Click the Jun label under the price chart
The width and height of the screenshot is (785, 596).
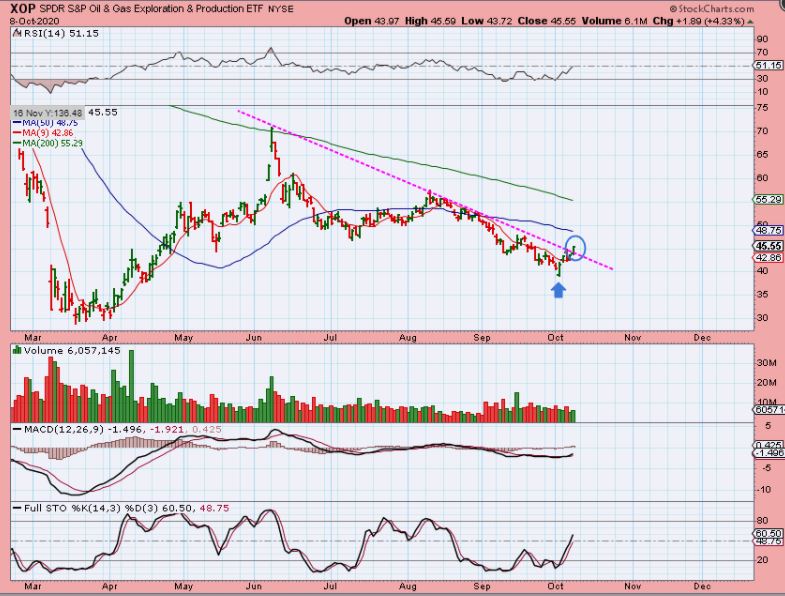pyautogui.click(x=254, y=338)
